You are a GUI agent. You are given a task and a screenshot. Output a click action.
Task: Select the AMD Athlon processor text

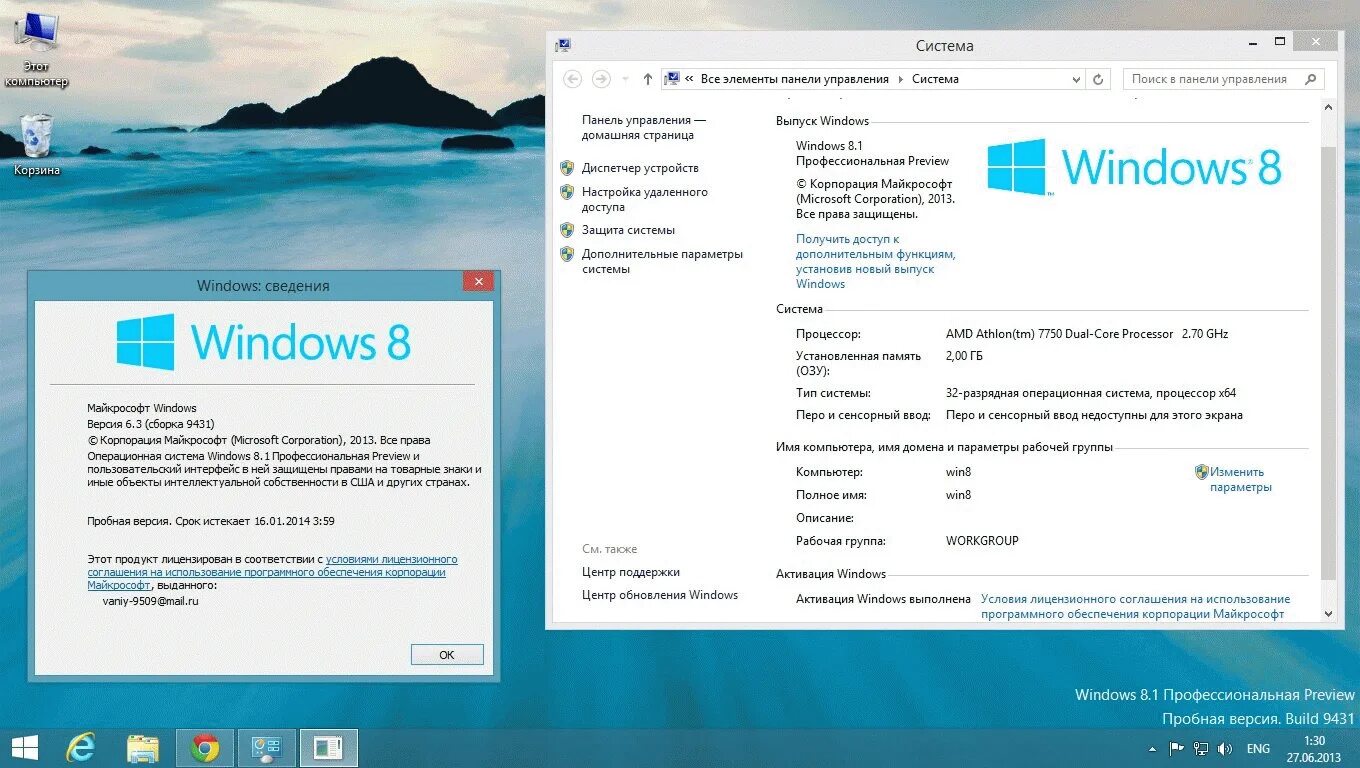coord(1087,334)
